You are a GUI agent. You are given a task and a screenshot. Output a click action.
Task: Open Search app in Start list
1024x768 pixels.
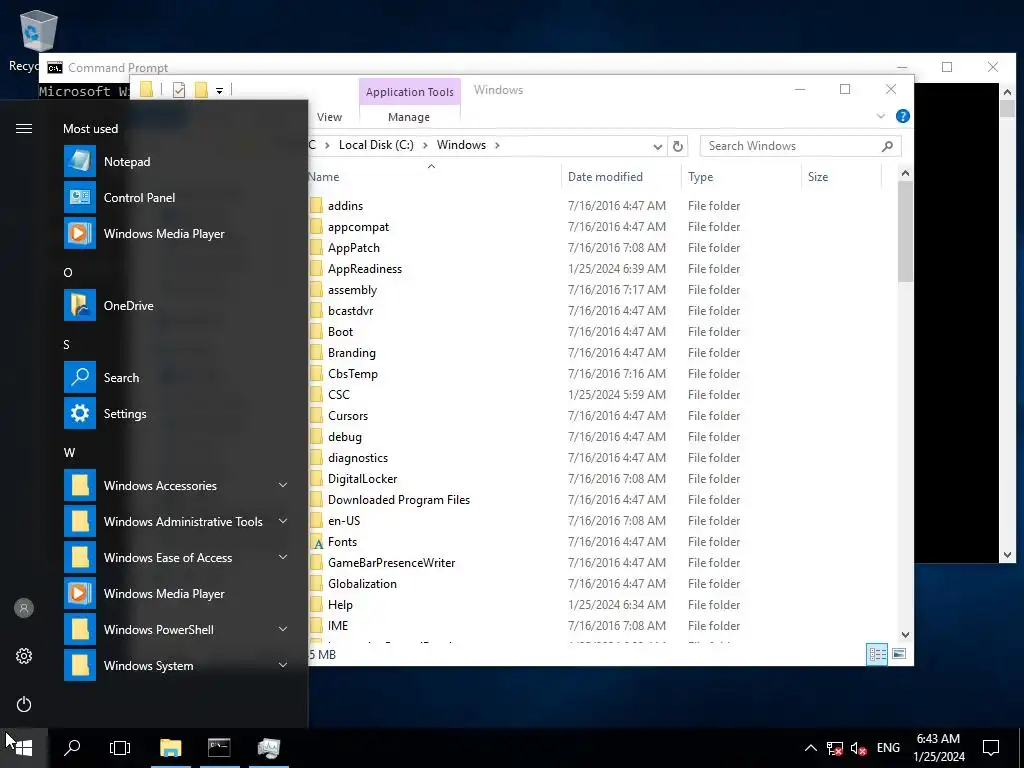176,377
